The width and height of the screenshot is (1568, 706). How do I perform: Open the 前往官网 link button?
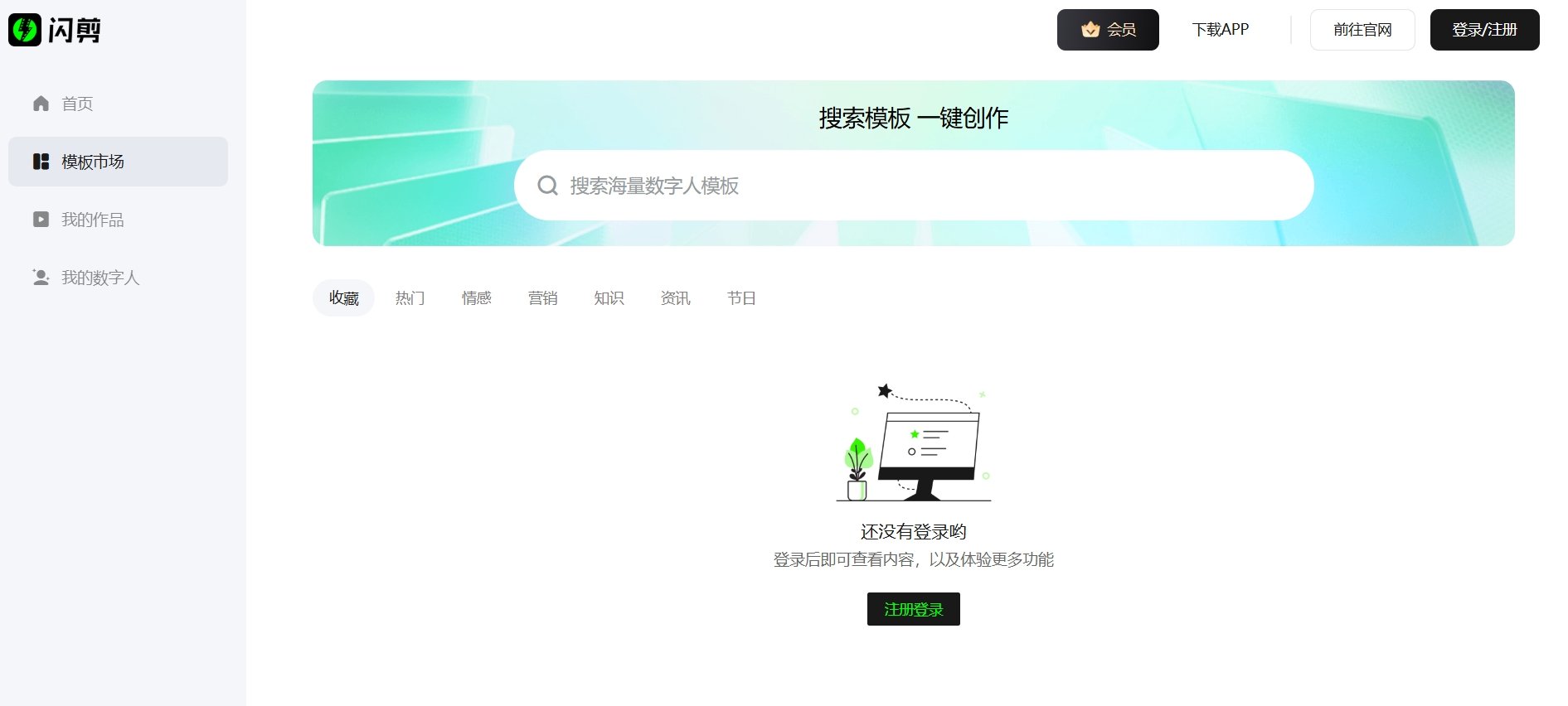click(x=1362, y=30)
